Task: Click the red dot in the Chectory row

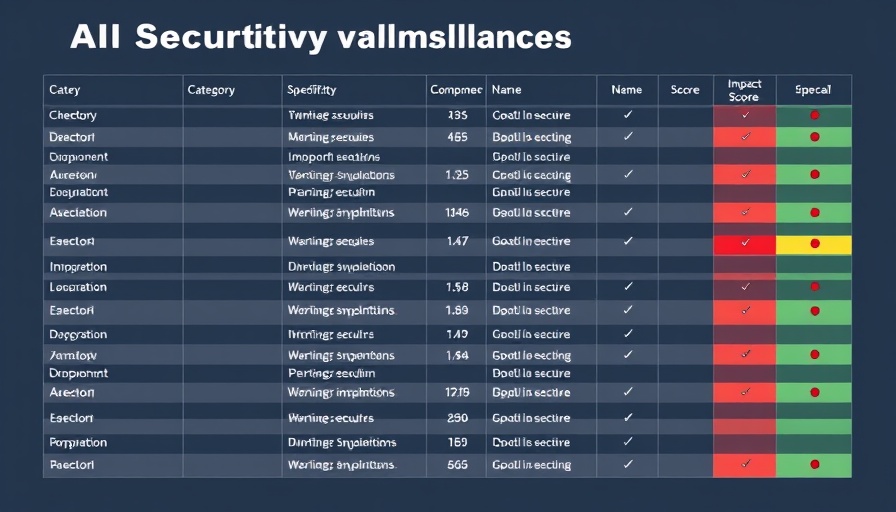Action: (x=815, y=115)
